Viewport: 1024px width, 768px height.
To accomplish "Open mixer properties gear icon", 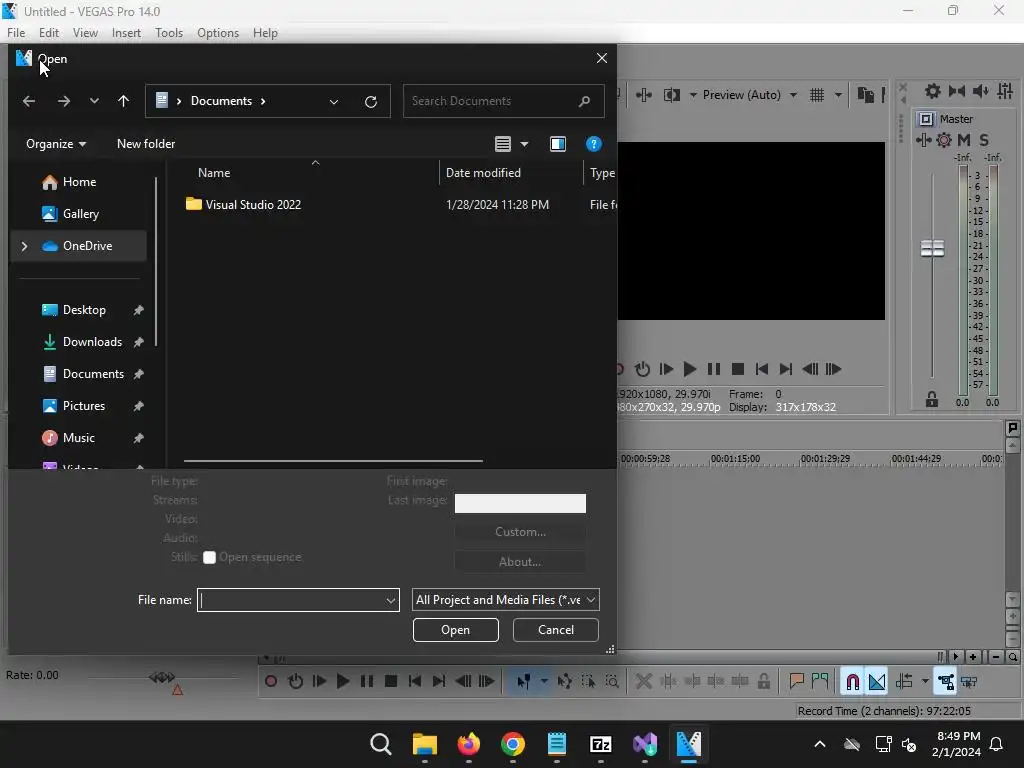I will (x=933, y=91).
